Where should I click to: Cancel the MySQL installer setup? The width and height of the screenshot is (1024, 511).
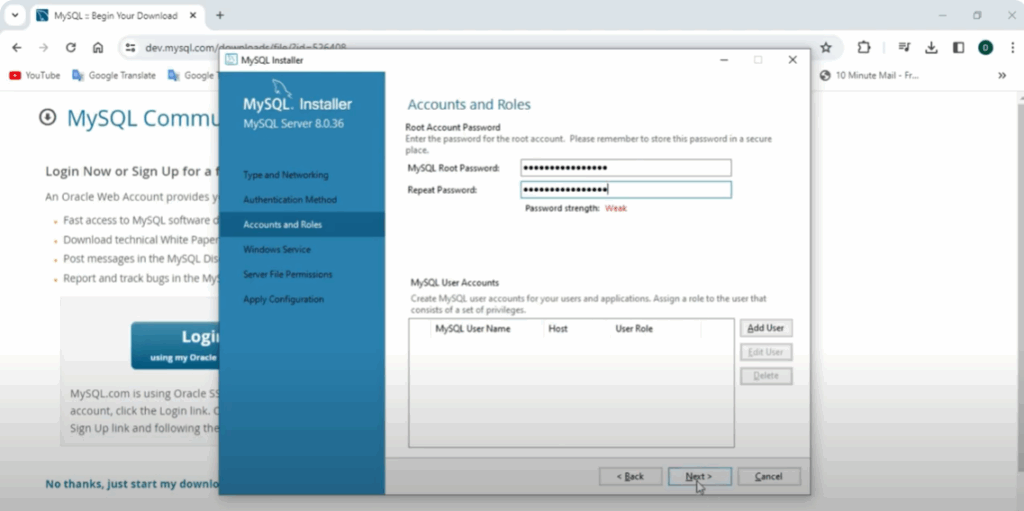coord(769,476)
